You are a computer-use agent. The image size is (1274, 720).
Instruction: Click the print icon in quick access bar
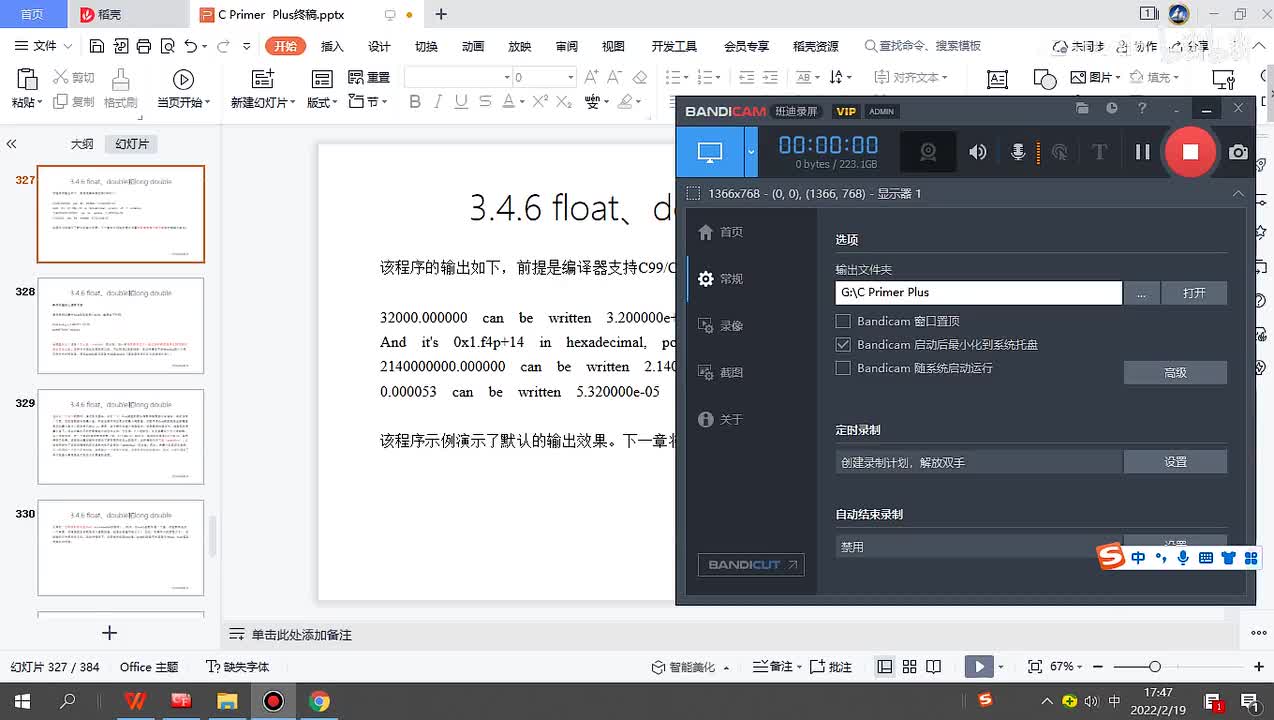coord(143,46)
